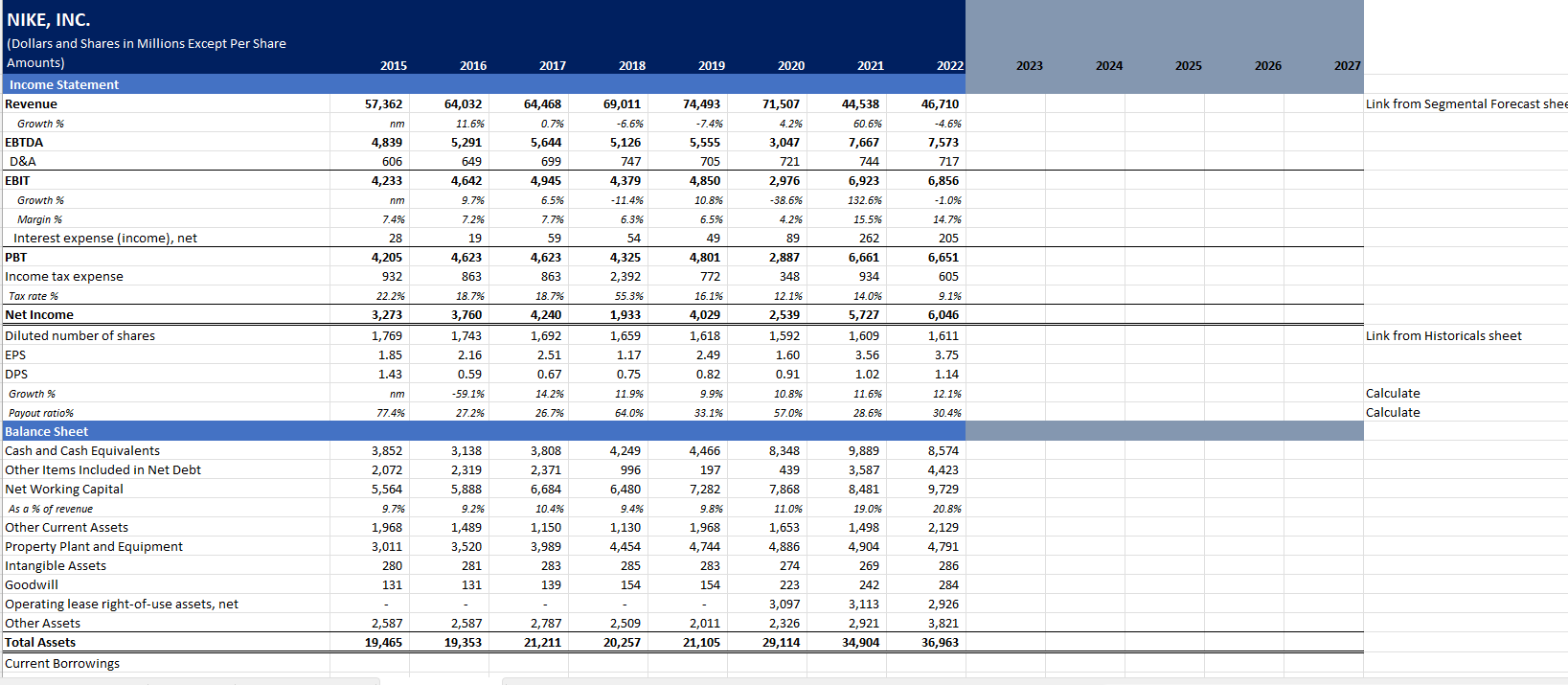Screen dimensions: 1568x685
Task: Select Cash and Cash Equivalents label
Action: (x=82, y=450)
